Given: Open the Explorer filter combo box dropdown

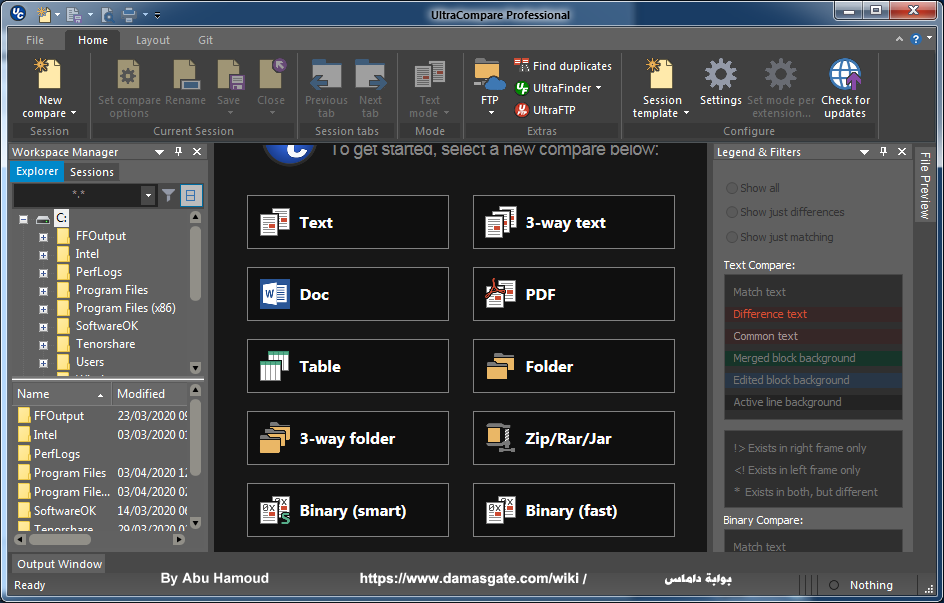Looking at the screenshot, I should (x=148, y=195).
